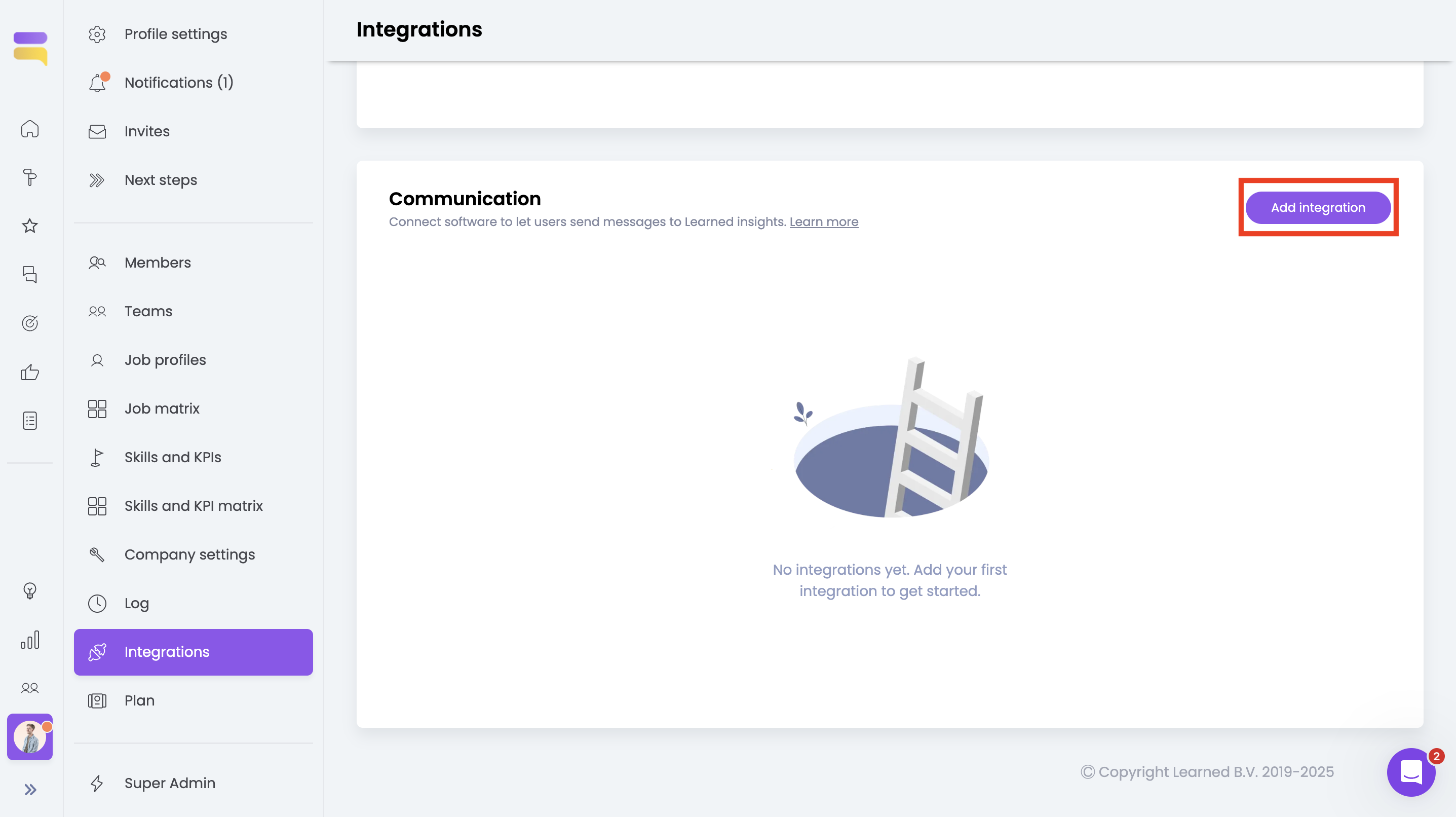The image size is (1456, 817).
Task: Select Members in the settings menu
Action: 158,263
